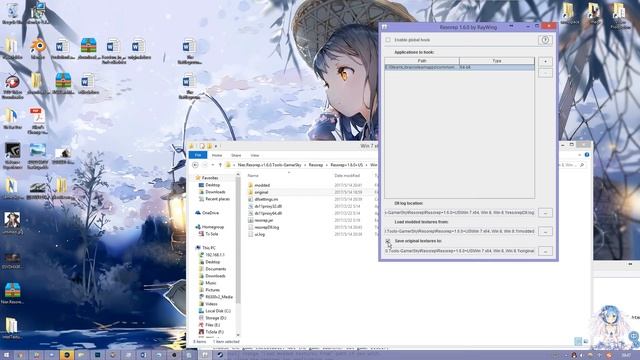640x360 pixels.
Task: Browse for Save original textures folder
Action: point(545,251)
